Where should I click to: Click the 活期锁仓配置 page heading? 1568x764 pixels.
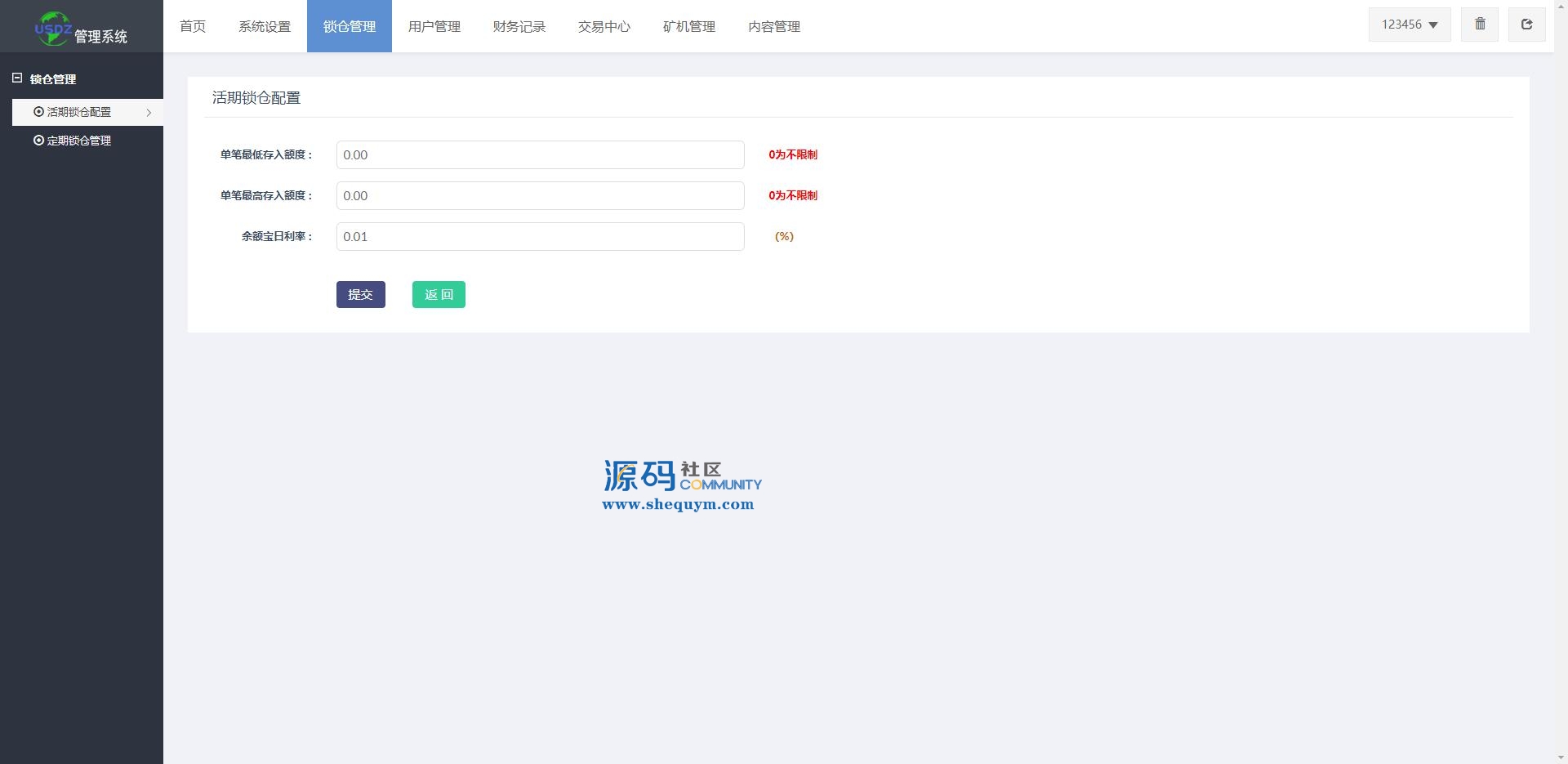[x=256, y=98]
